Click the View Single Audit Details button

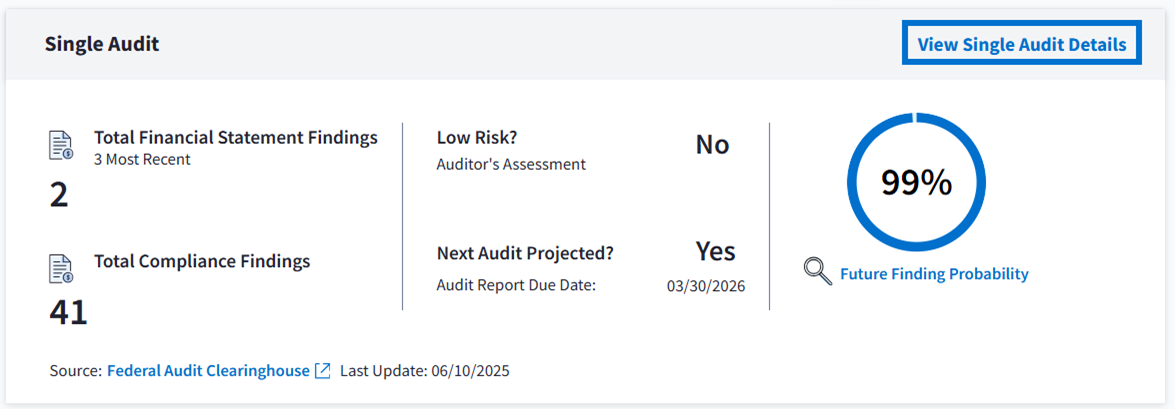click(1021, 45)
